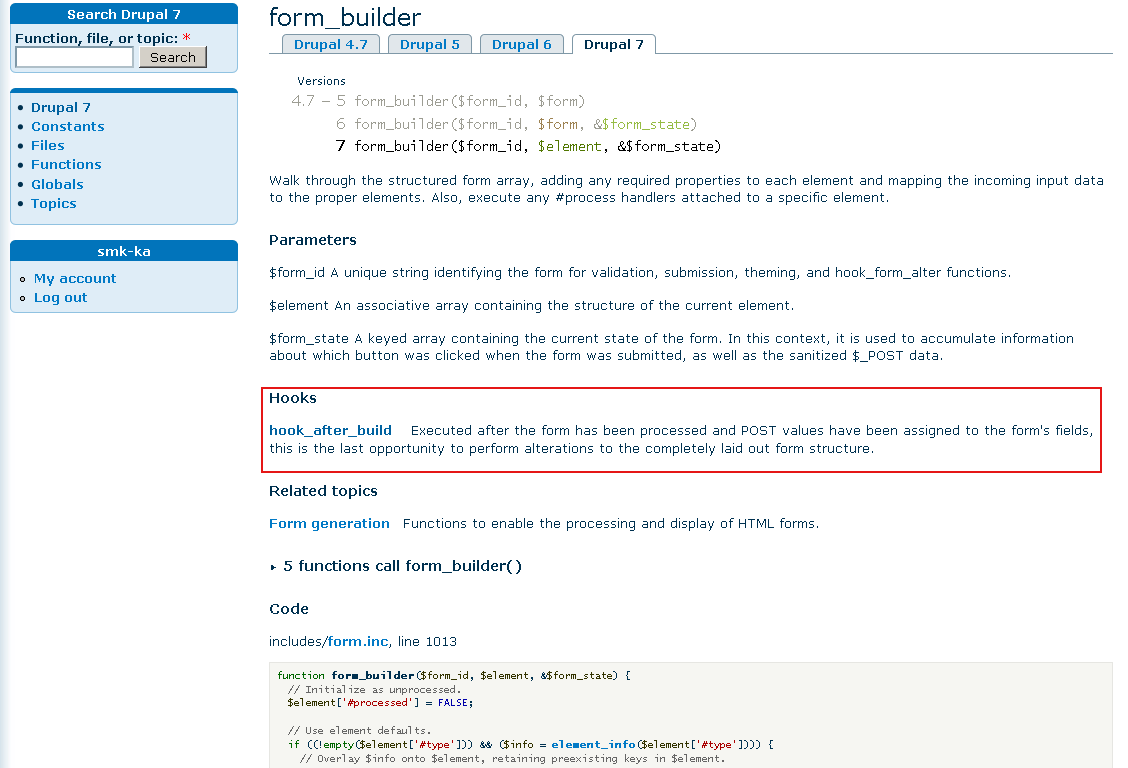Switch to the Drupal 6 tab

(x=522, y=45)
